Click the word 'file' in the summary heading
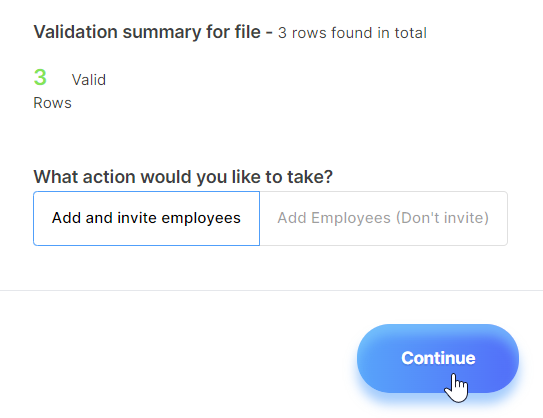The width and height of the screenshot is (543, 418). click(x=247, y=32)
